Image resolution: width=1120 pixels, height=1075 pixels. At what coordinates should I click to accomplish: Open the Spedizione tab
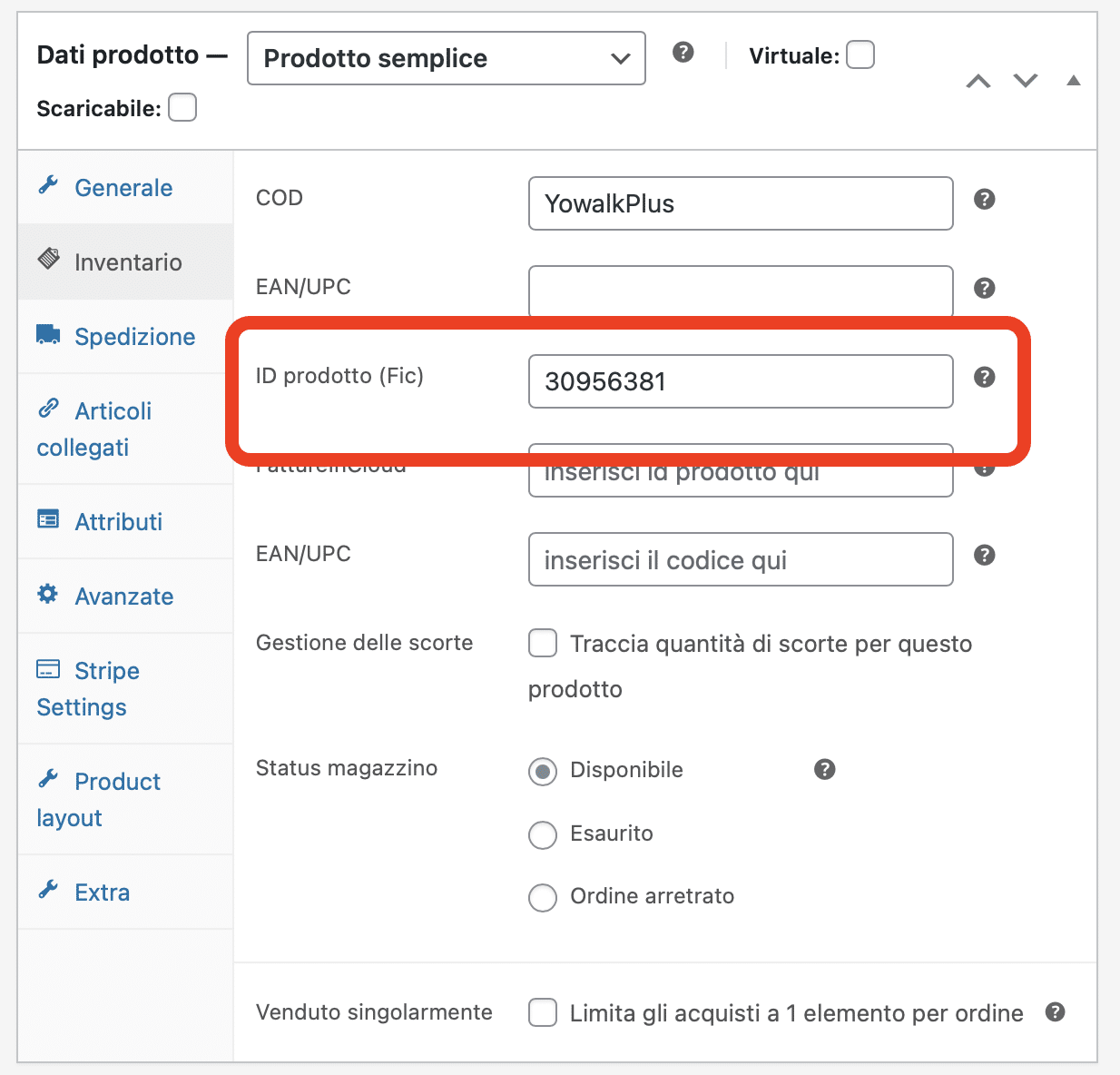click(134, 337)
